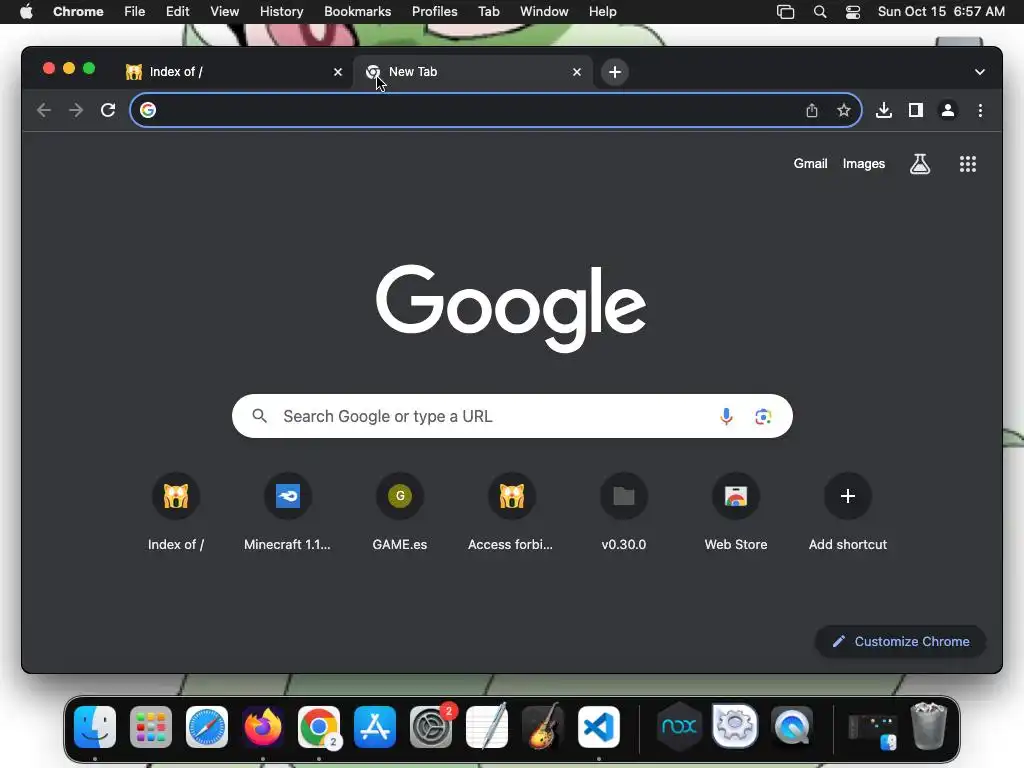Click the Google search box
Image resolution: width=1024 pixels, height=768 pixels.
[513, 416]
